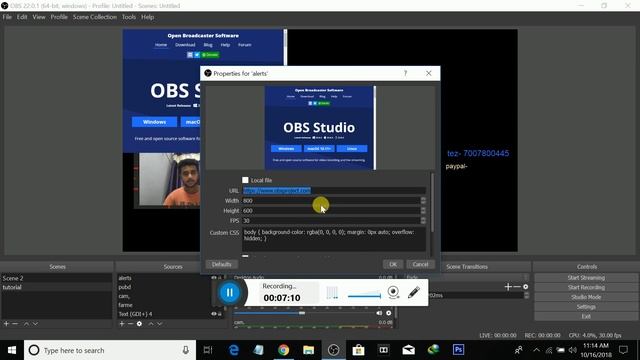Toggle lock on alerts source
Viewport: 640px width, 360px height.
220,278
